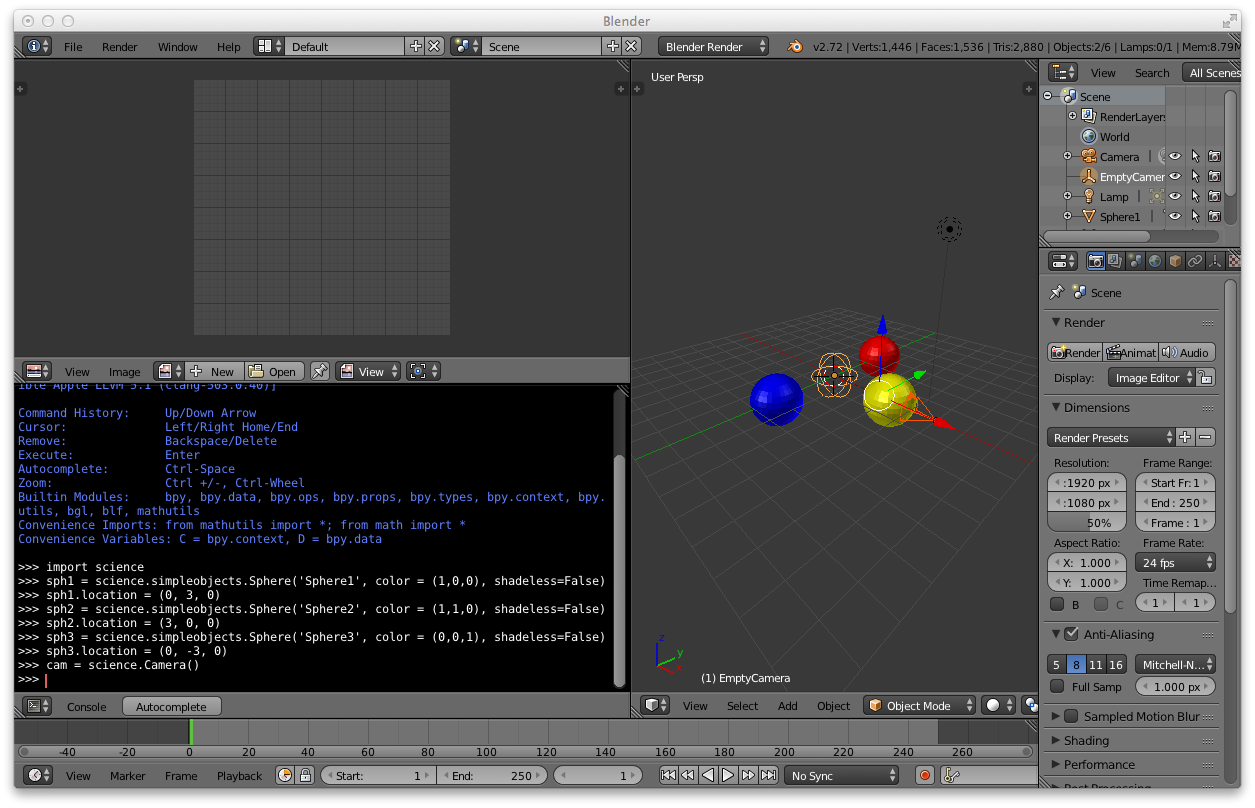Hide Lamp with its eye icon

coord(1175,197)
